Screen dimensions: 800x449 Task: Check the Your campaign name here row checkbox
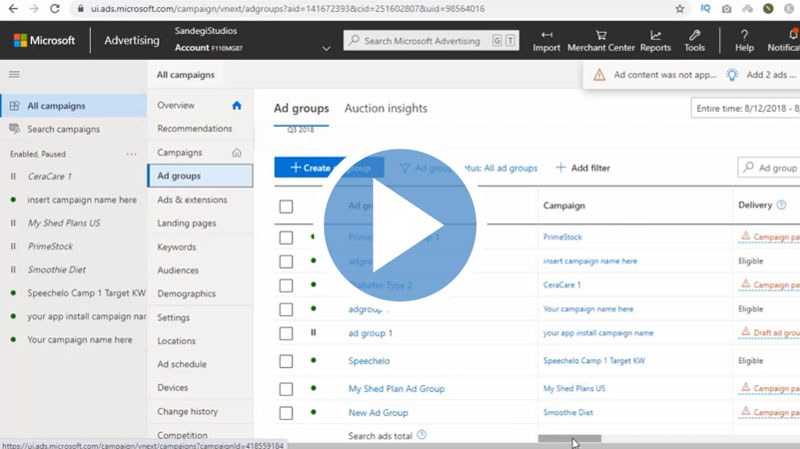pos(286,309)
